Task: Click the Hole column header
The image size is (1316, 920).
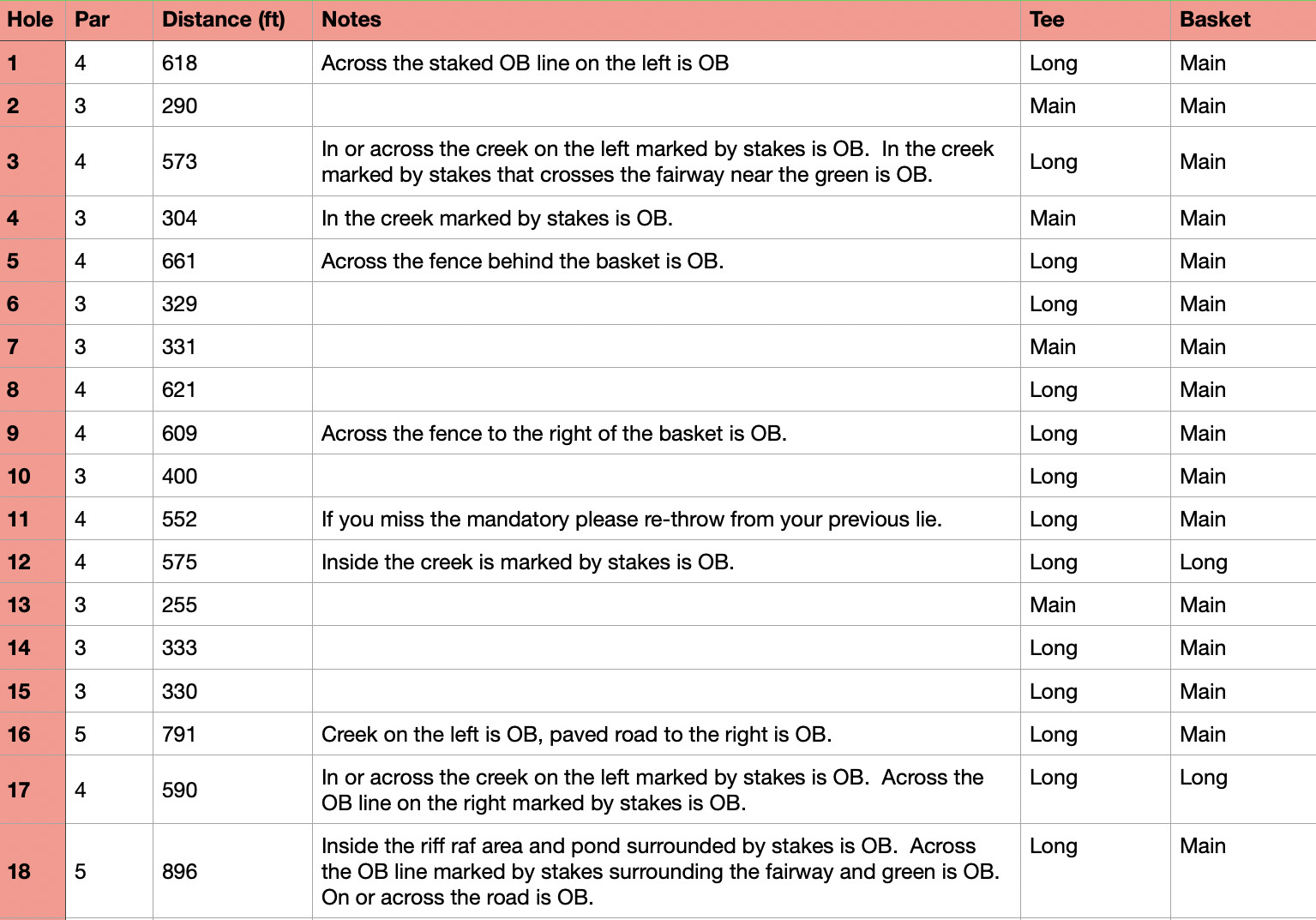Action: pos(31,20)
